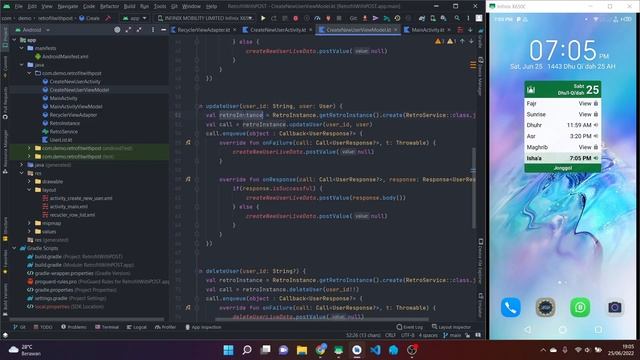Click the Windows Start button

click(x=229, y=350)
